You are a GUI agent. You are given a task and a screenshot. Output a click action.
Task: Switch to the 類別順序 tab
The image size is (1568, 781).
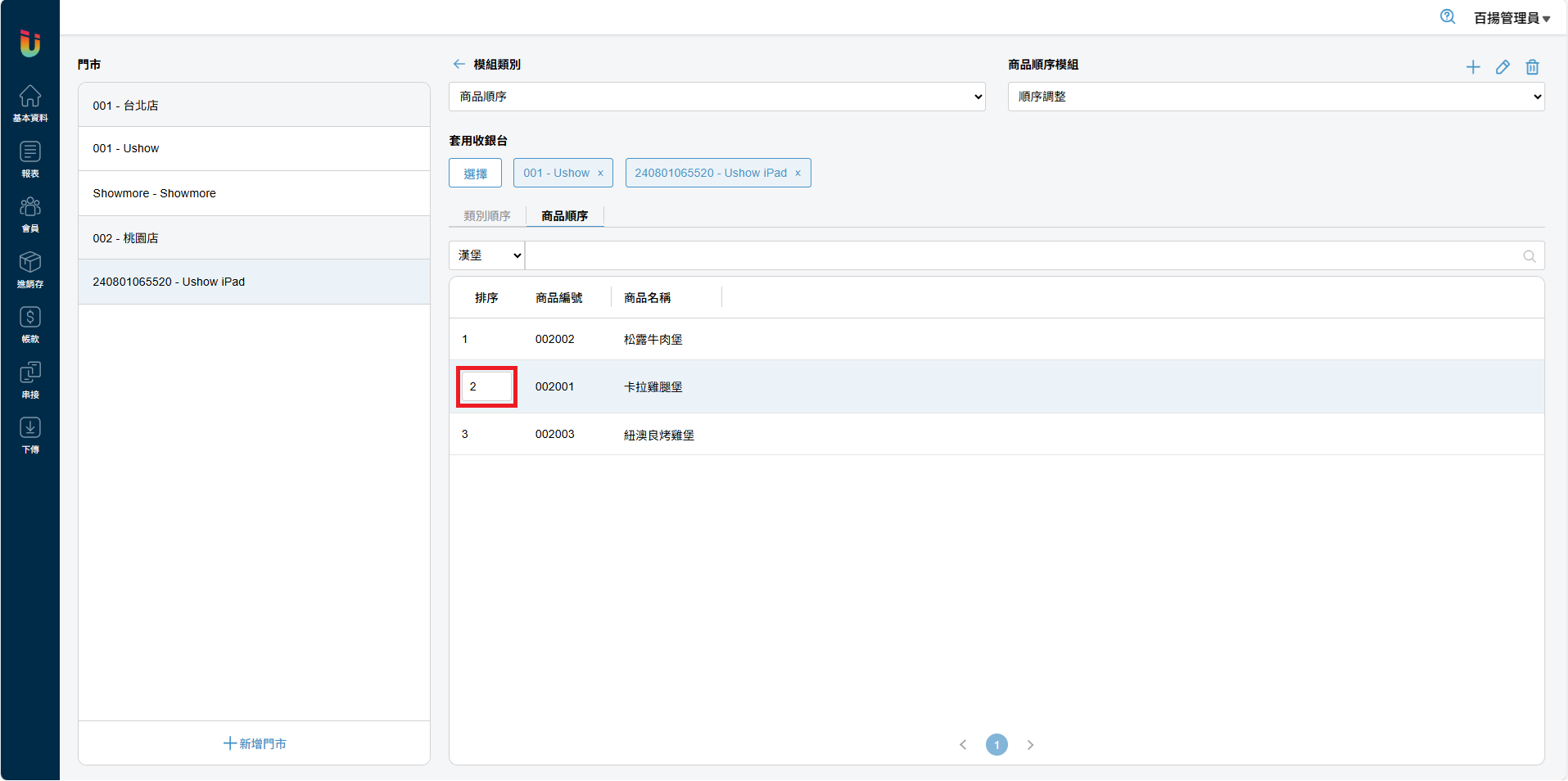[x=487, y=216]
